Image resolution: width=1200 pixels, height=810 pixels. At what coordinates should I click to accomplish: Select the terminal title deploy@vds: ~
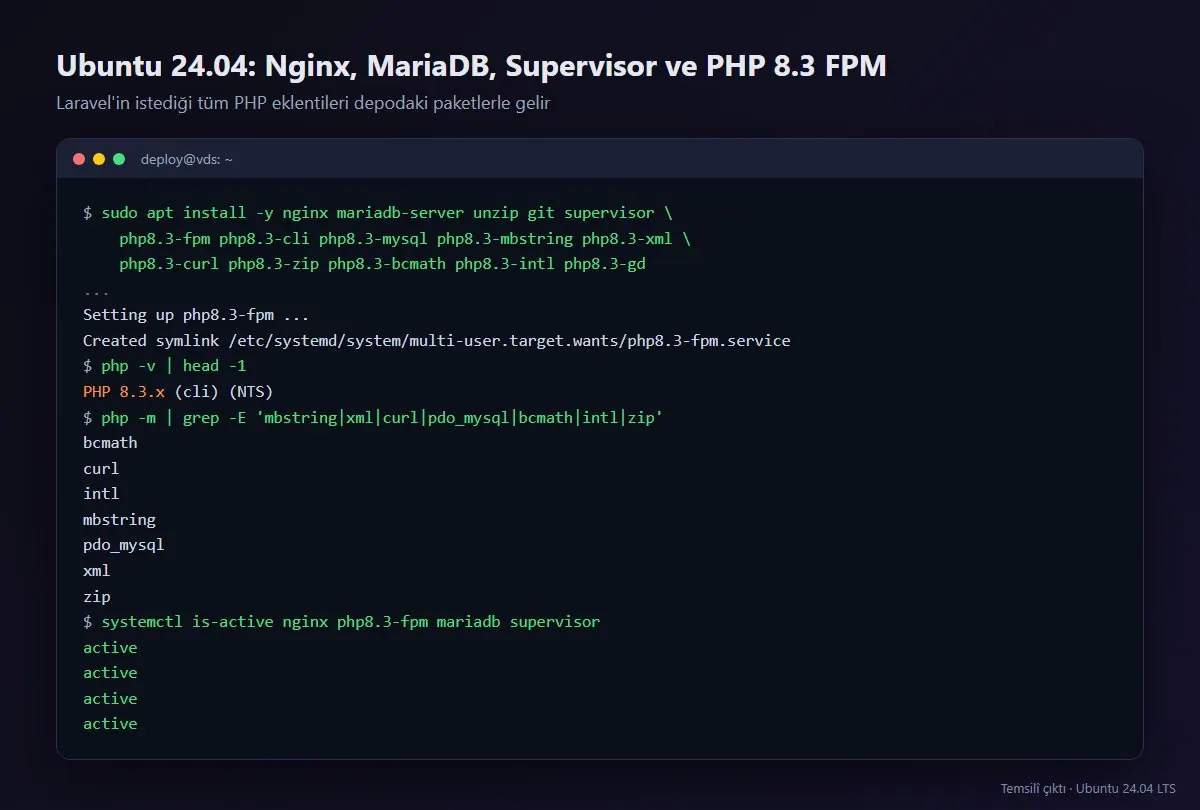(187, 159)
